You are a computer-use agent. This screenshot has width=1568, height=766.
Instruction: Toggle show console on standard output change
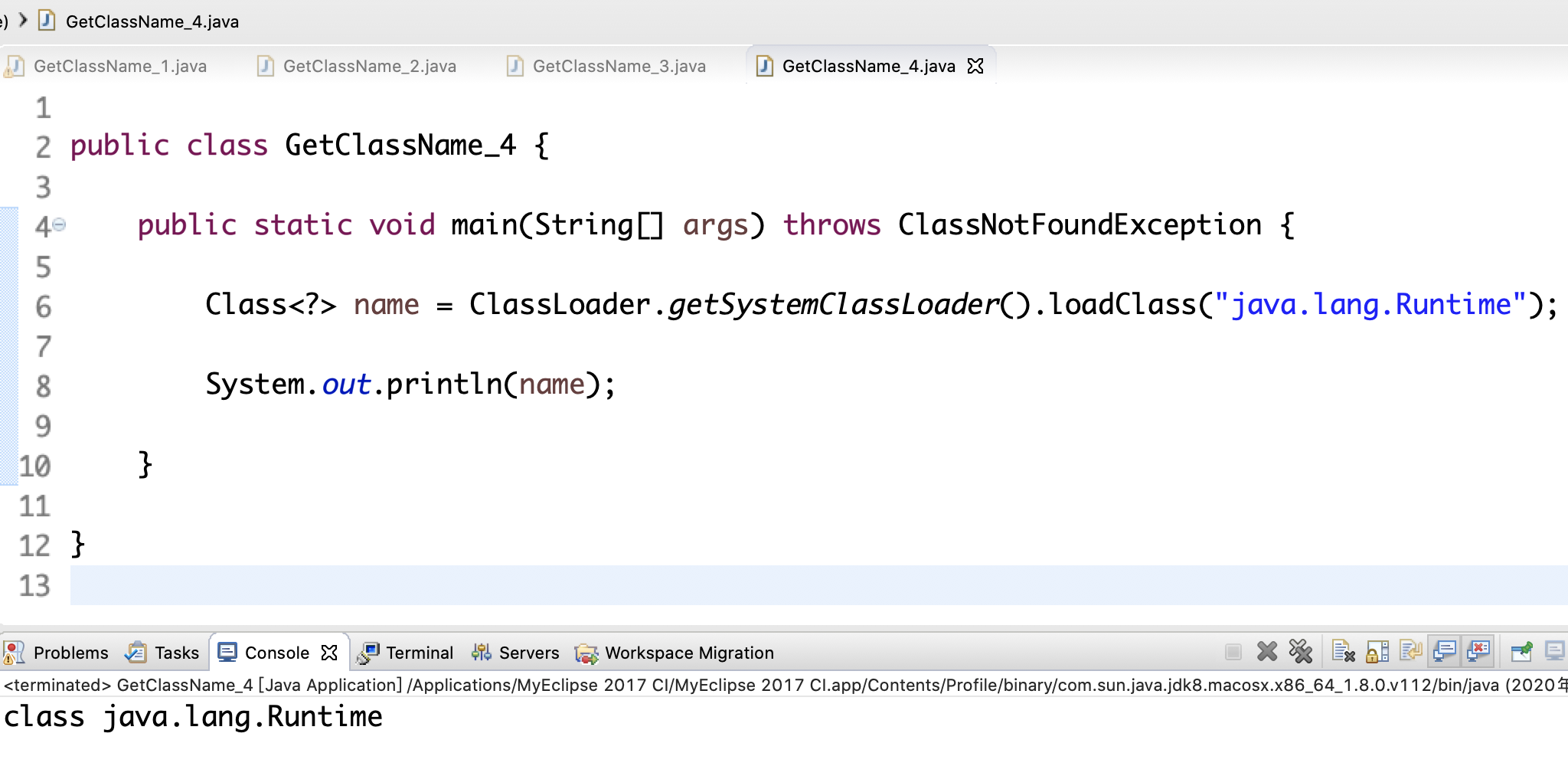tap(1445, 652)
